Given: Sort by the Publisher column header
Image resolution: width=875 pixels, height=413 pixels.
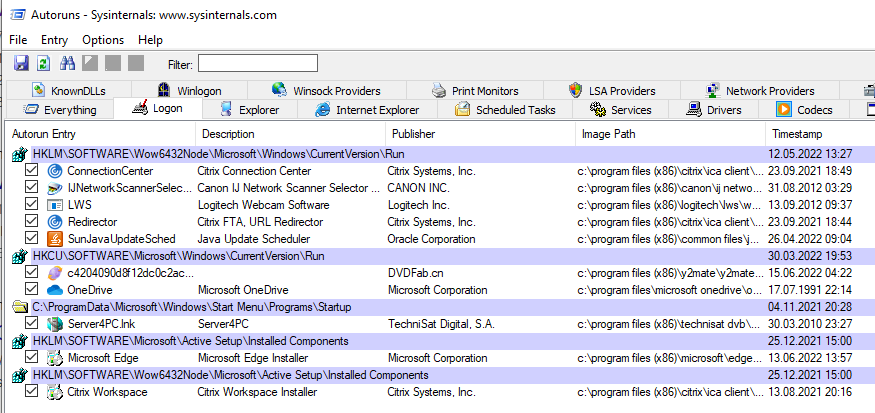Looking at the screenshot, I should pos(480,134).
